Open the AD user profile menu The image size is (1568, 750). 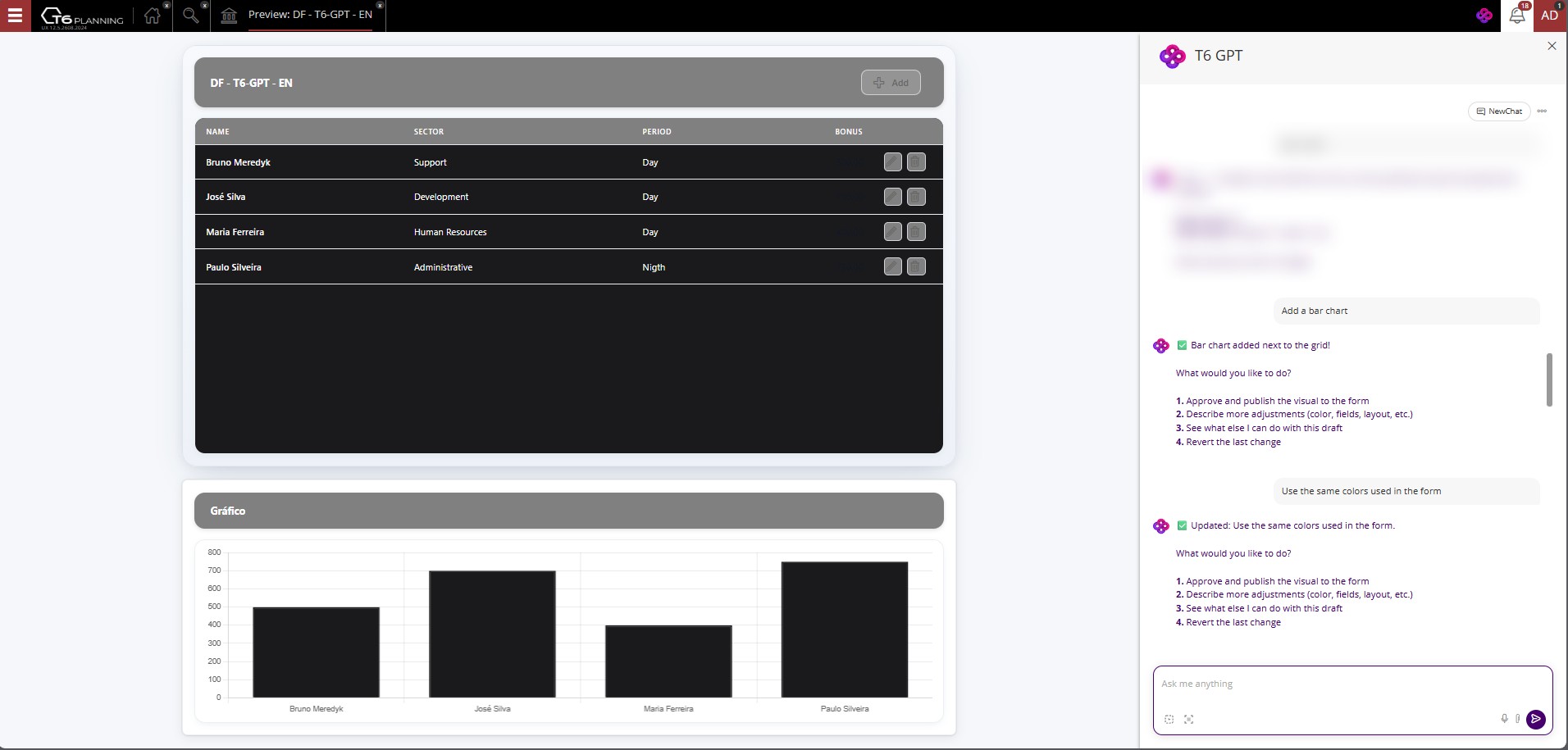click(1549, 16)
